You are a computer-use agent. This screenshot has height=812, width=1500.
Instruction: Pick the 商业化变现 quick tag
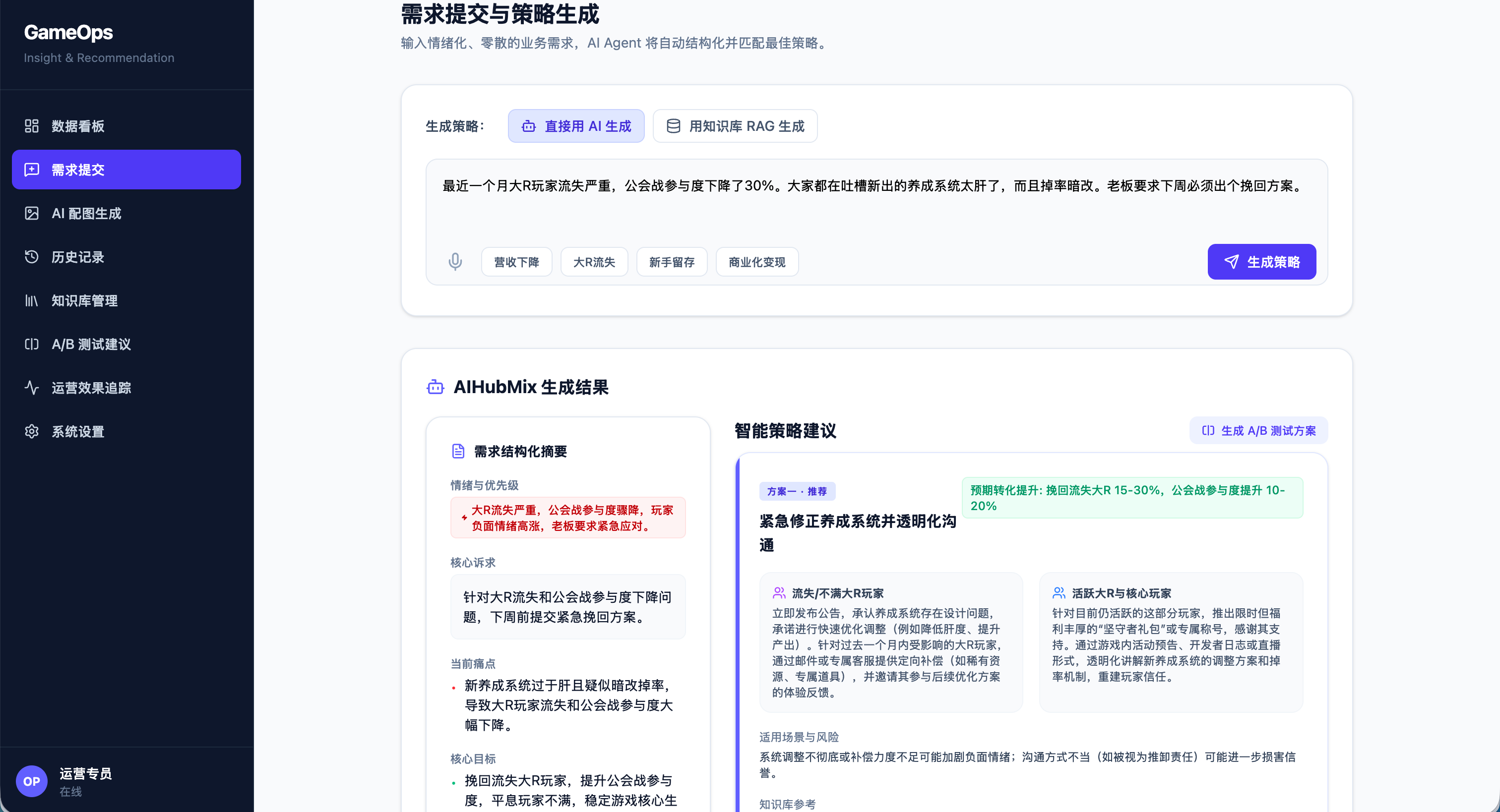(757, 262)
